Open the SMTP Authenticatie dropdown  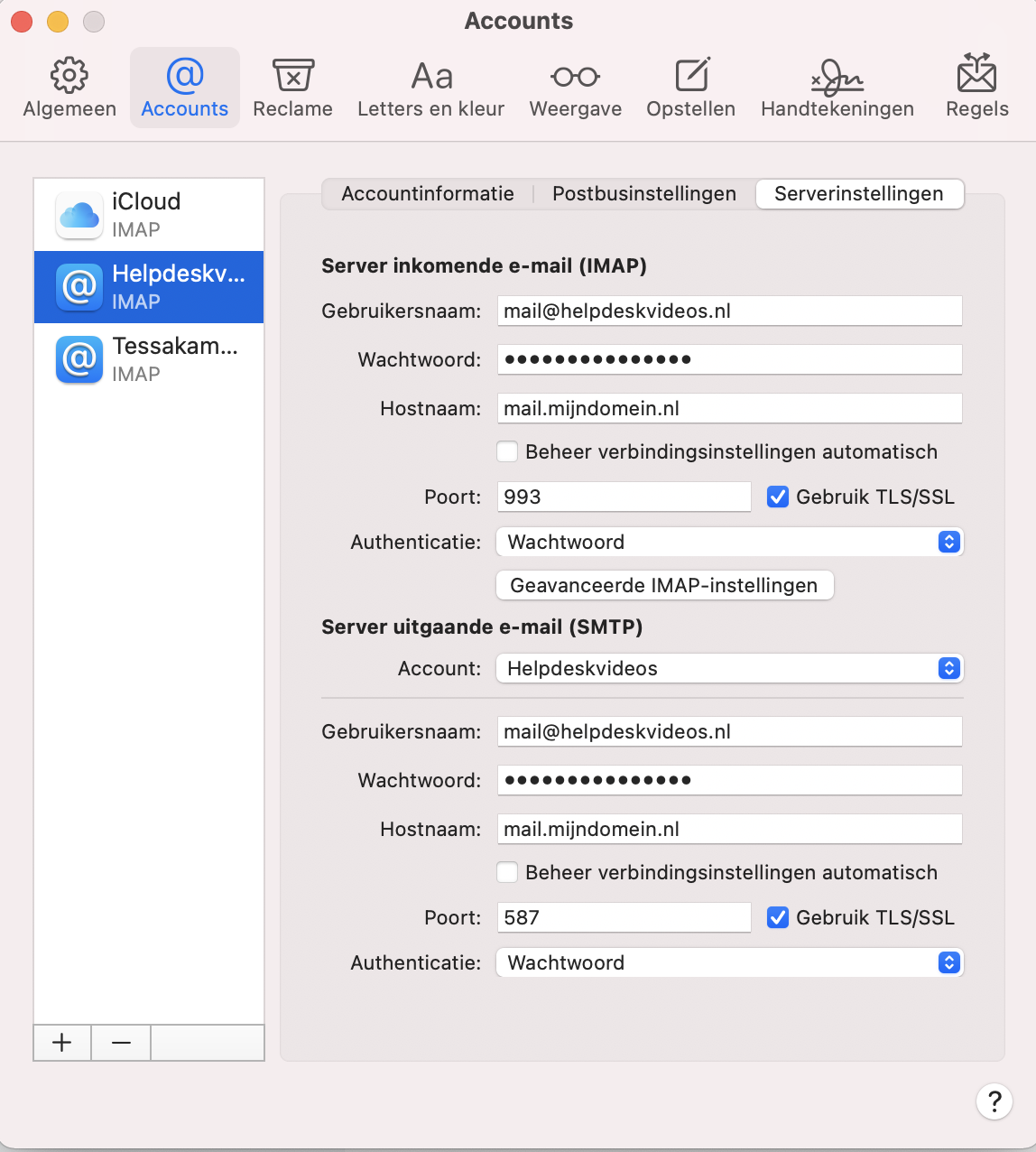tap(729, 962)
